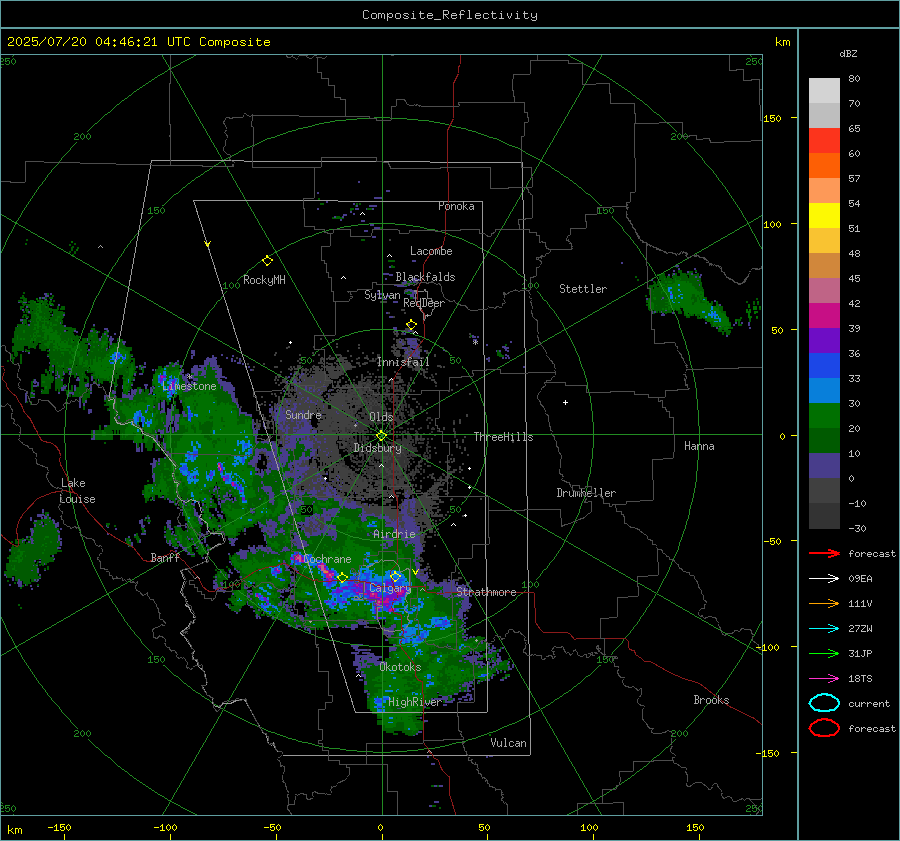Click the Brooks label
The height and width of the screenshot is (841, 900).
711,700
